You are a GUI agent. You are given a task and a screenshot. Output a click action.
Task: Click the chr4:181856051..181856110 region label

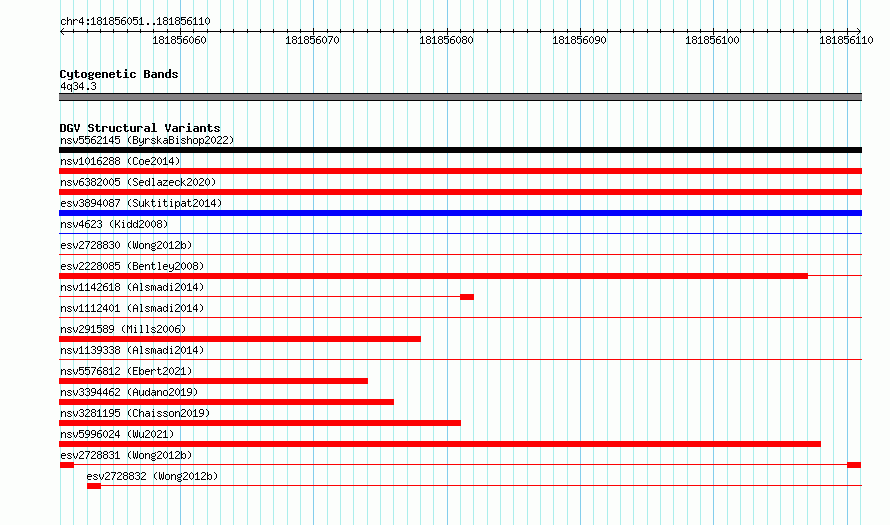tap(135, 21)
